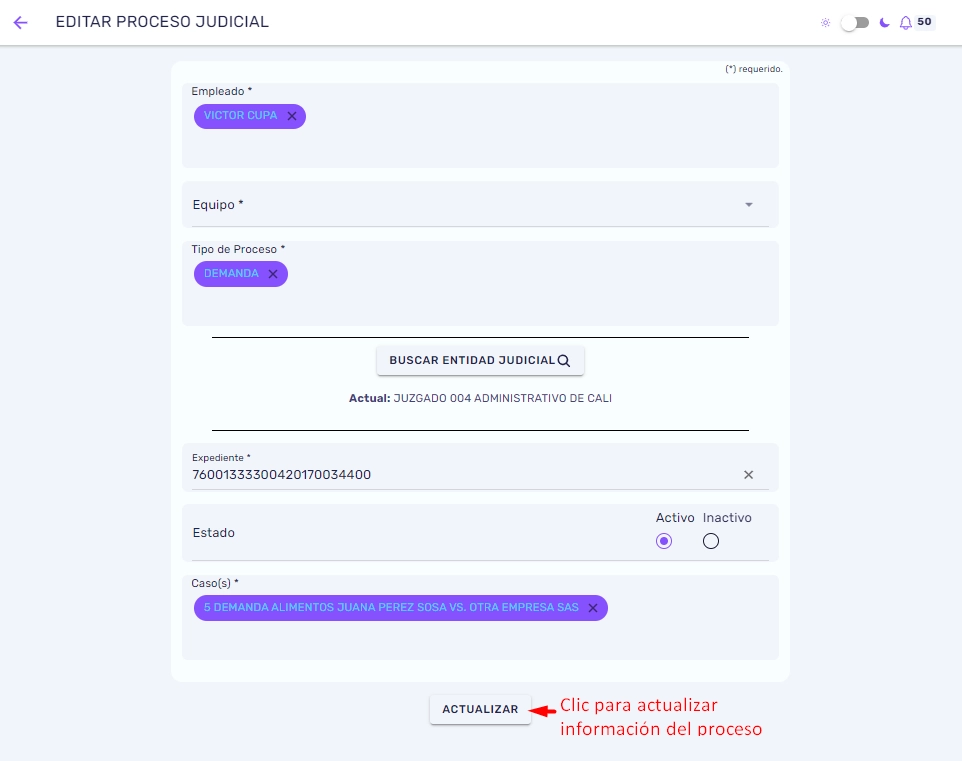Remove the VICTOR CUPA employee chip
The width and height of the screenshot is (962, 761).
292,116
